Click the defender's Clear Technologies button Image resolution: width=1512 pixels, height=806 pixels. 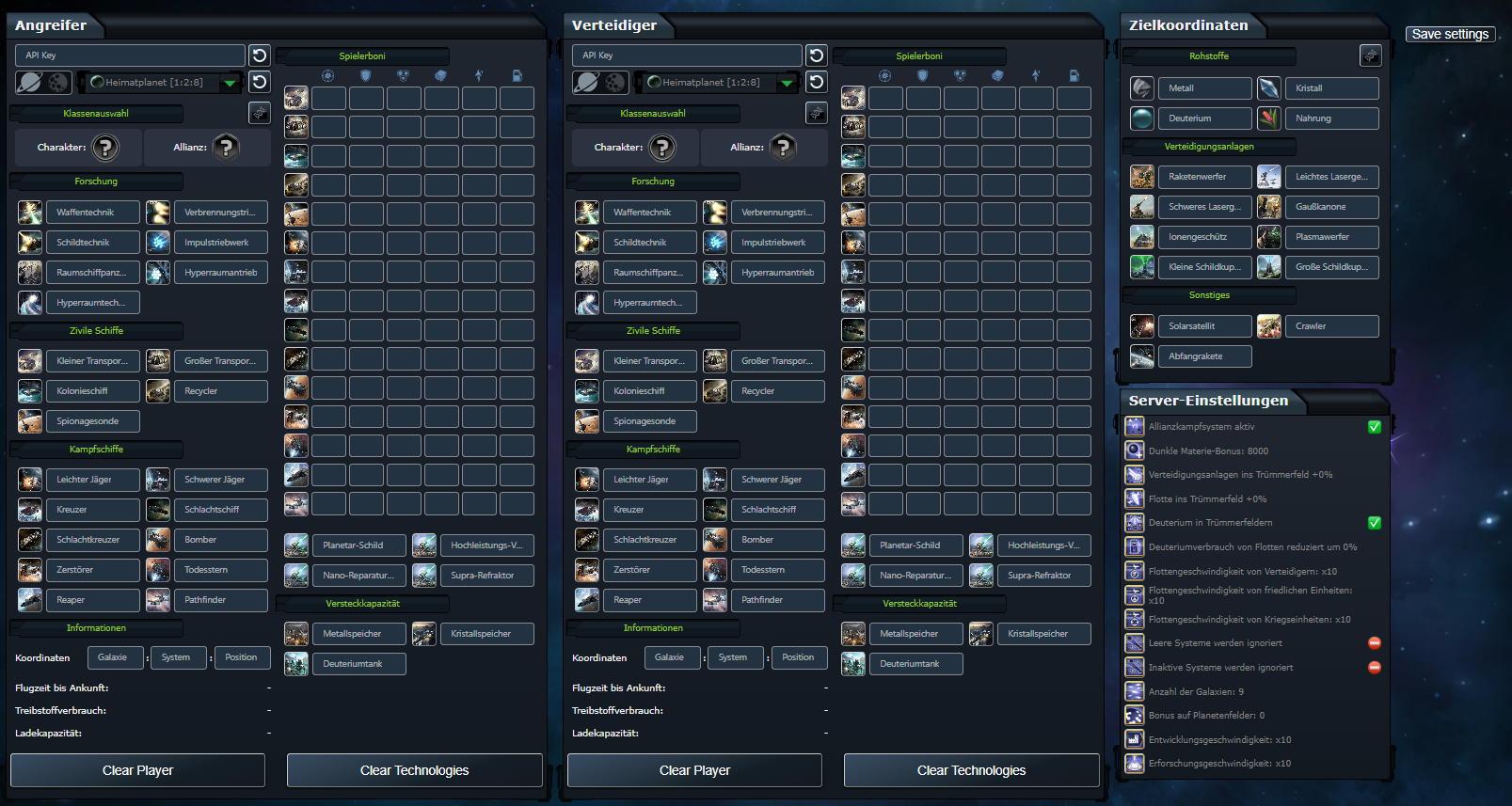971,770
